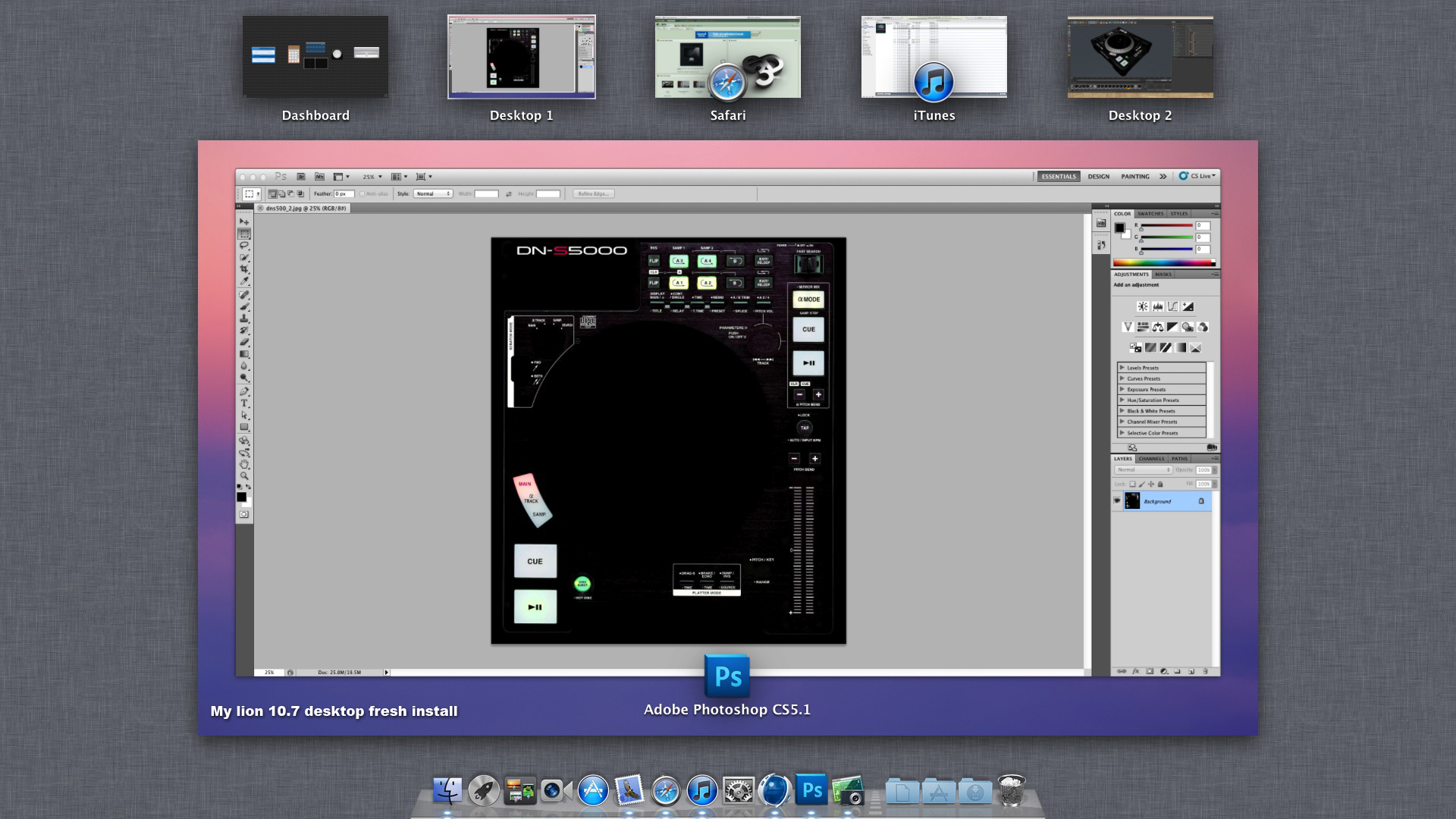Select the Blur tool
The height and width of the screenshot is (819, 1456).
tap(244, 365)
